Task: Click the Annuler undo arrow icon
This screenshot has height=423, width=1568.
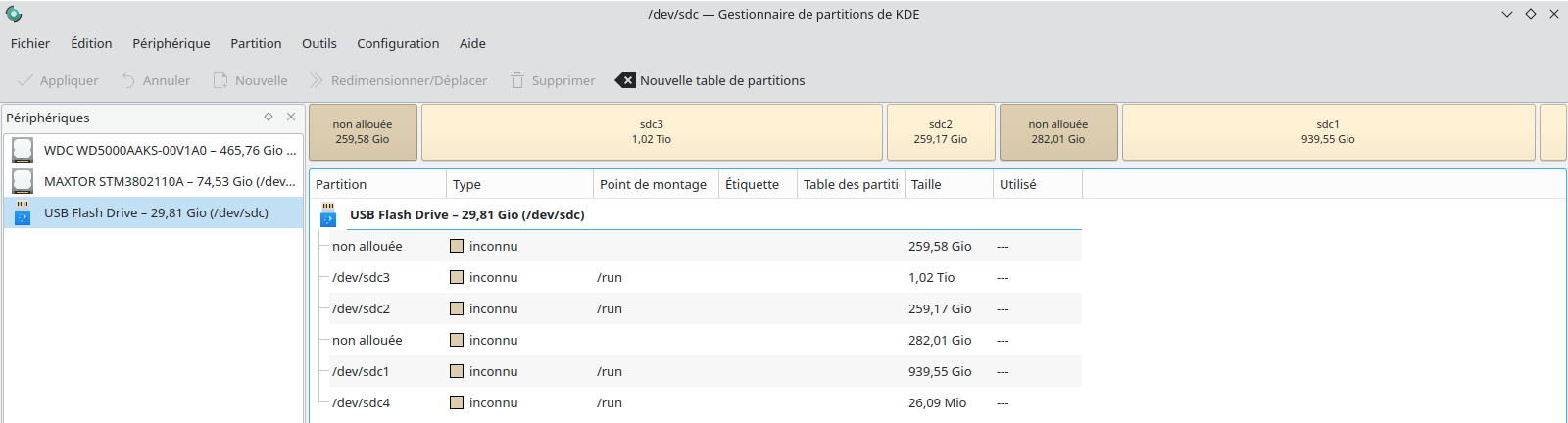Action: 128,80
